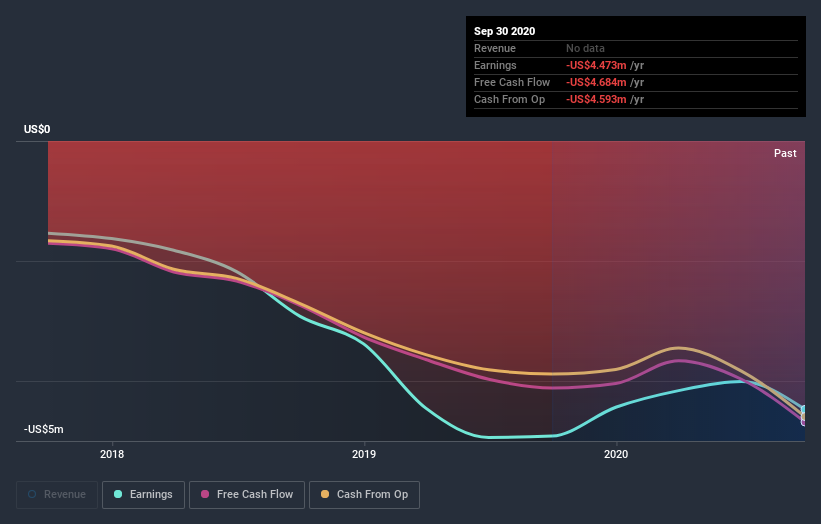Click the Past label on chart
This screenshot has height=524, width=821.
[x=785, y=153]
